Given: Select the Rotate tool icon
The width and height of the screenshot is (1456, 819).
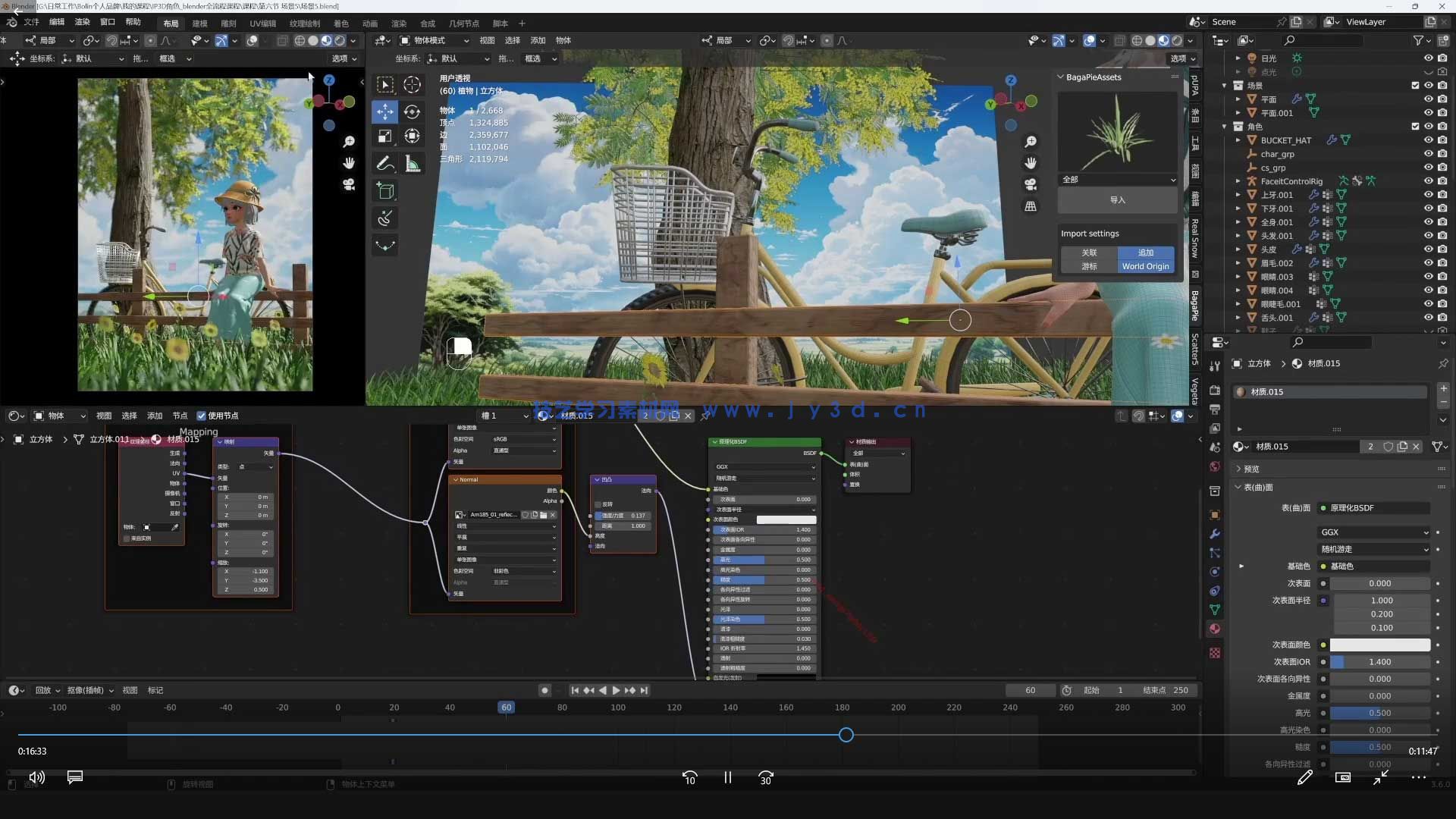Looking at the screenshot, I should point(412,111).
